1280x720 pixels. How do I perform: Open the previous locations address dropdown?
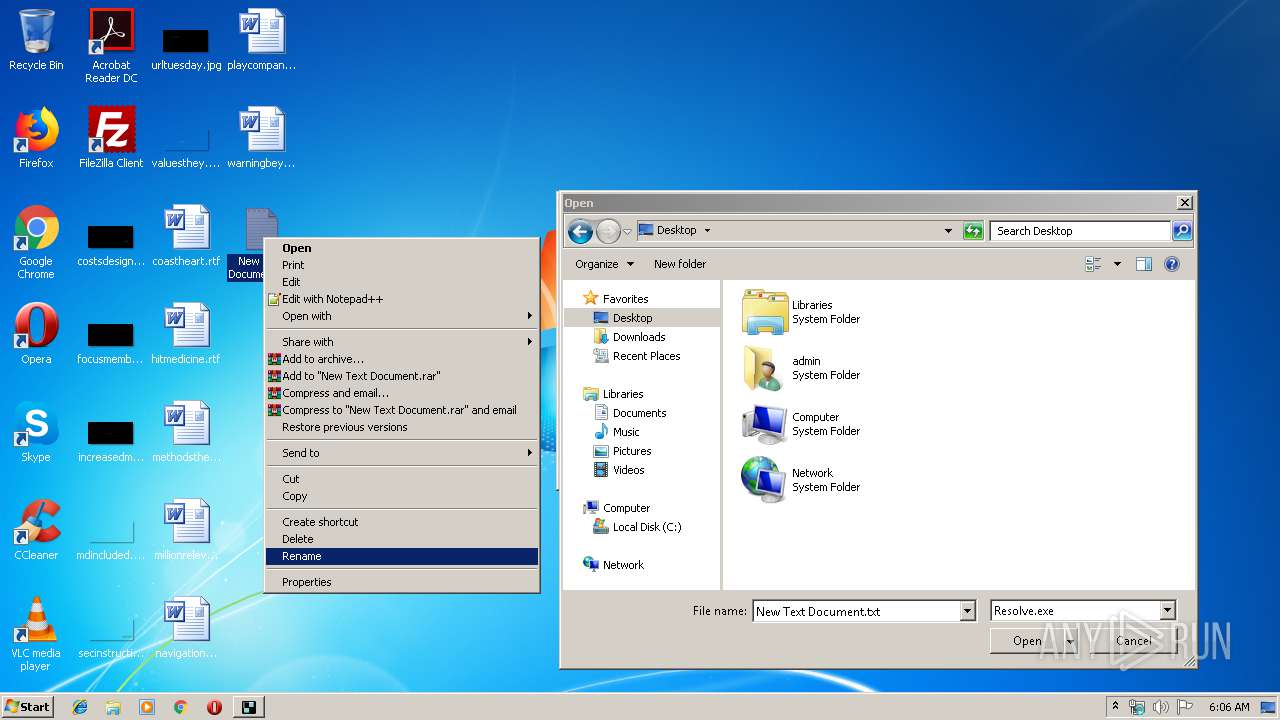[948, 231]
